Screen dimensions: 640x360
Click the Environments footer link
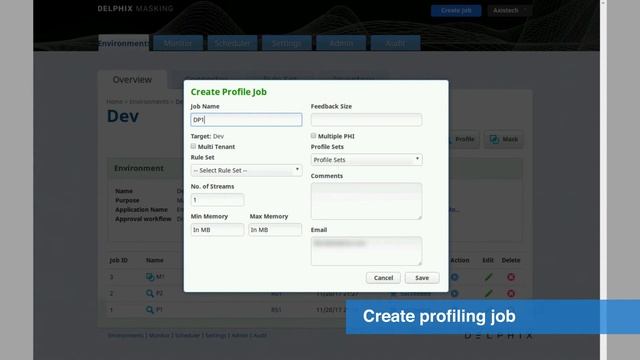click(x=125, y=335)
